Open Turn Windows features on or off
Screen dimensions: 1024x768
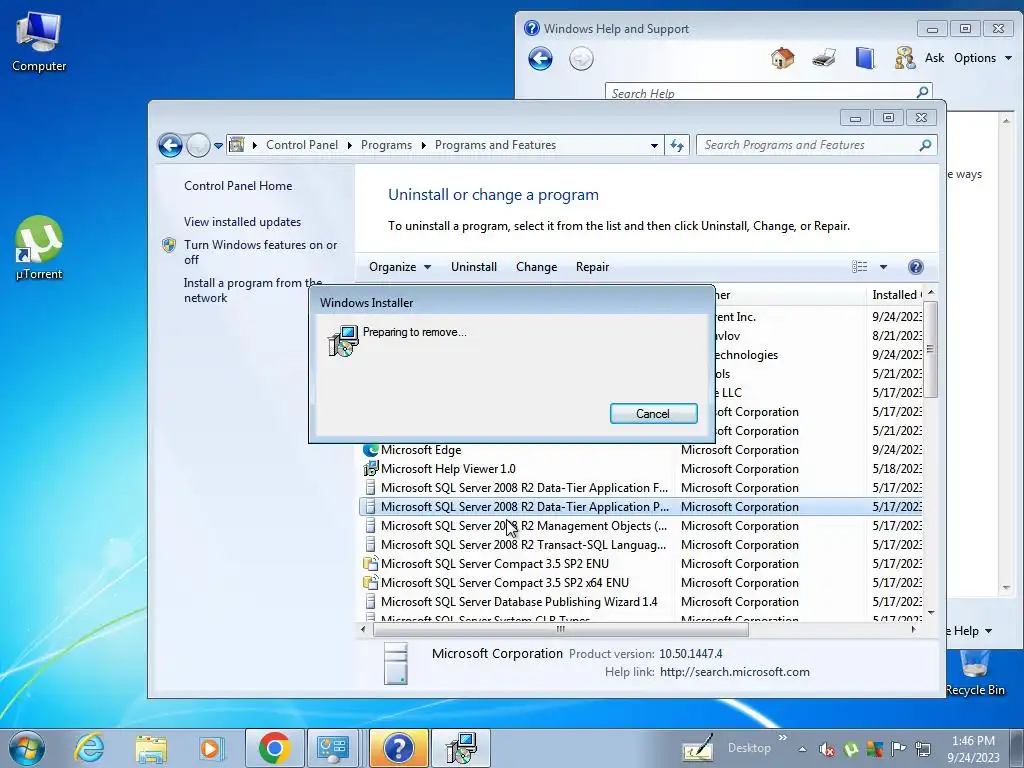click(260, 252)
